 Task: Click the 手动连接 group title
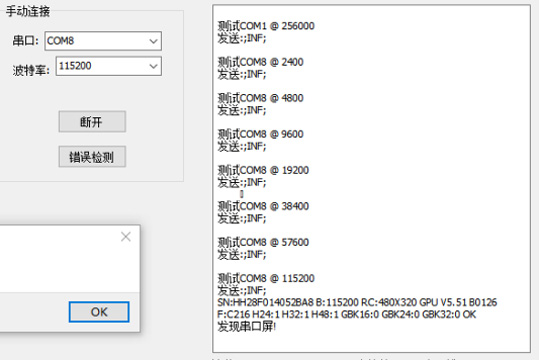[28, 11]
